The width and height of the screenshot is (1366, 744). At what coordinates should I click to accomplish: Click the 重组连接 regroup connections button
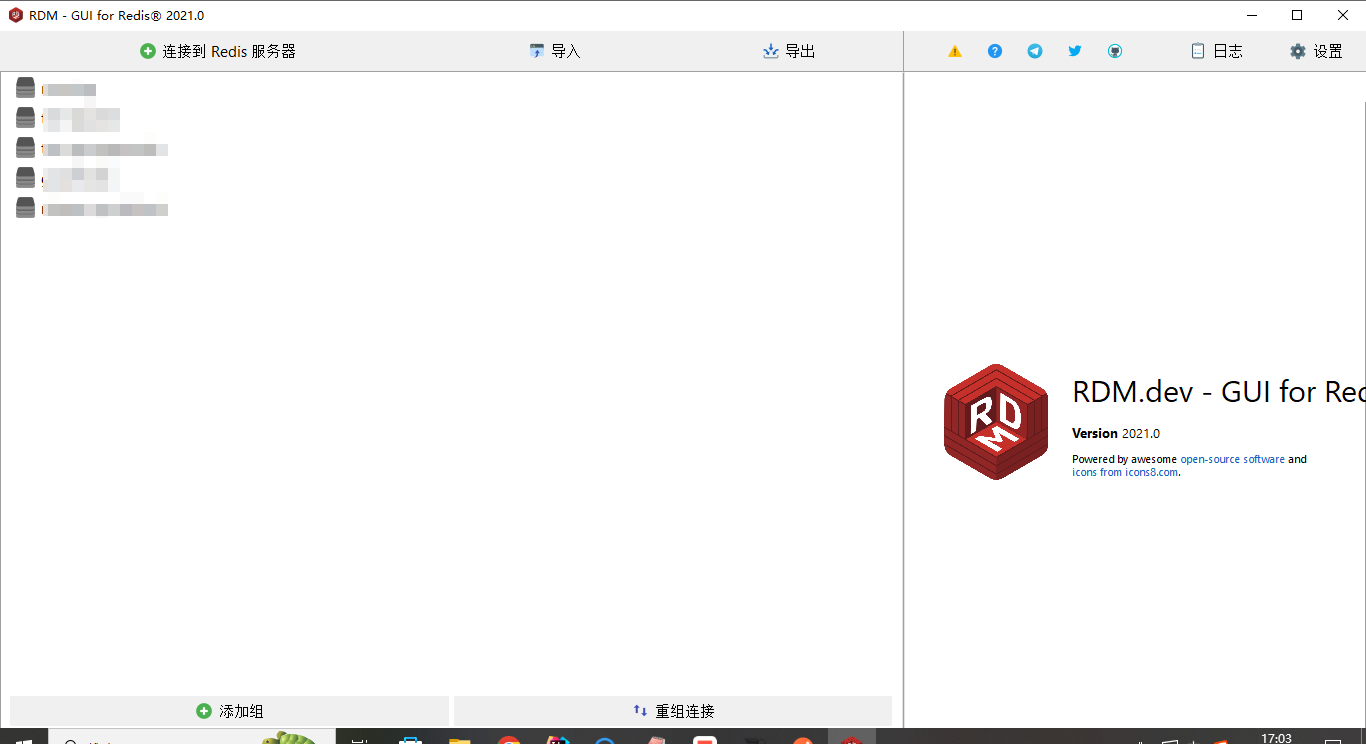[673, 711]
